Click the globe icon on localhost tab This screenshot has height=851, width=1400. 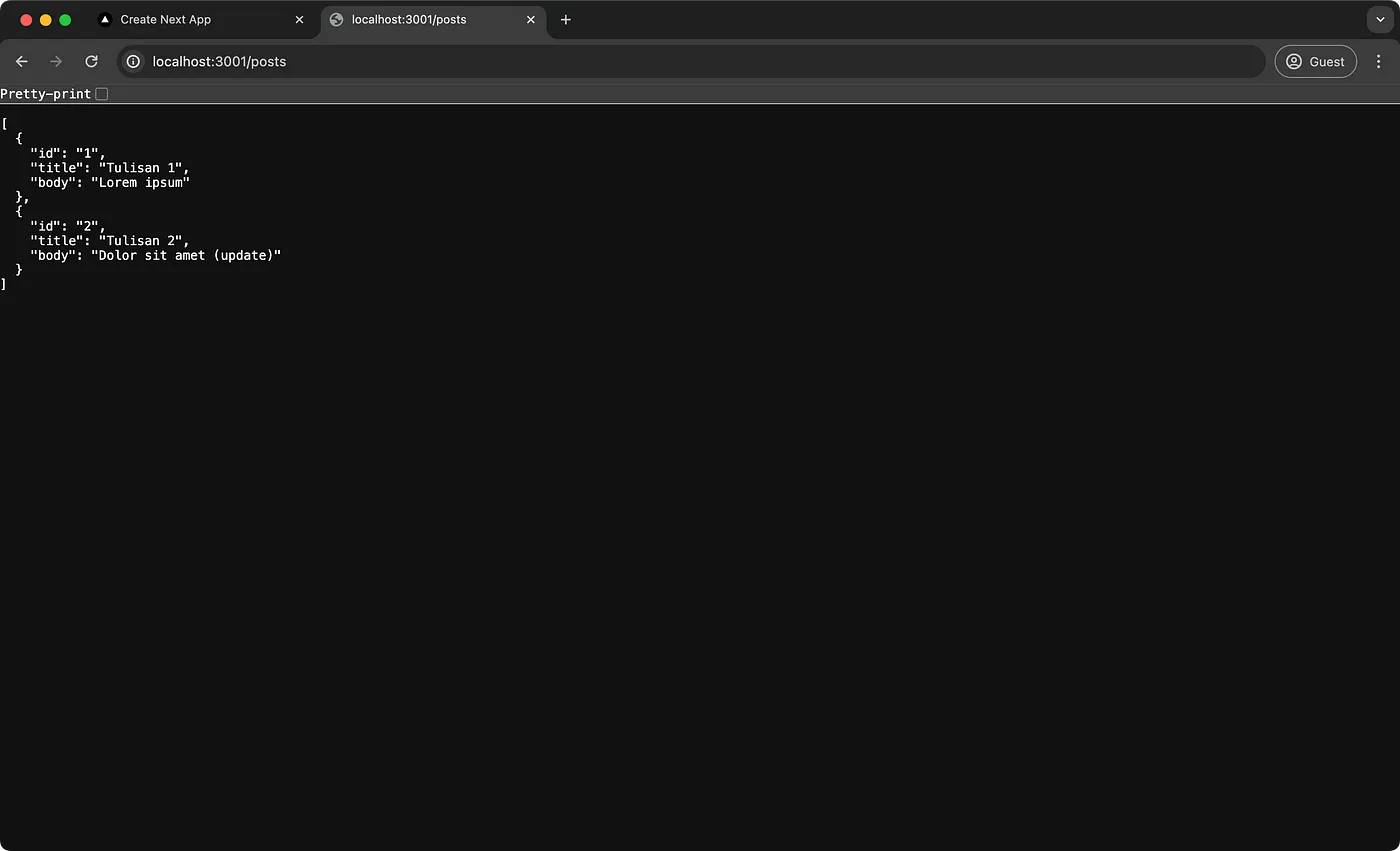(x=338, y=19)
